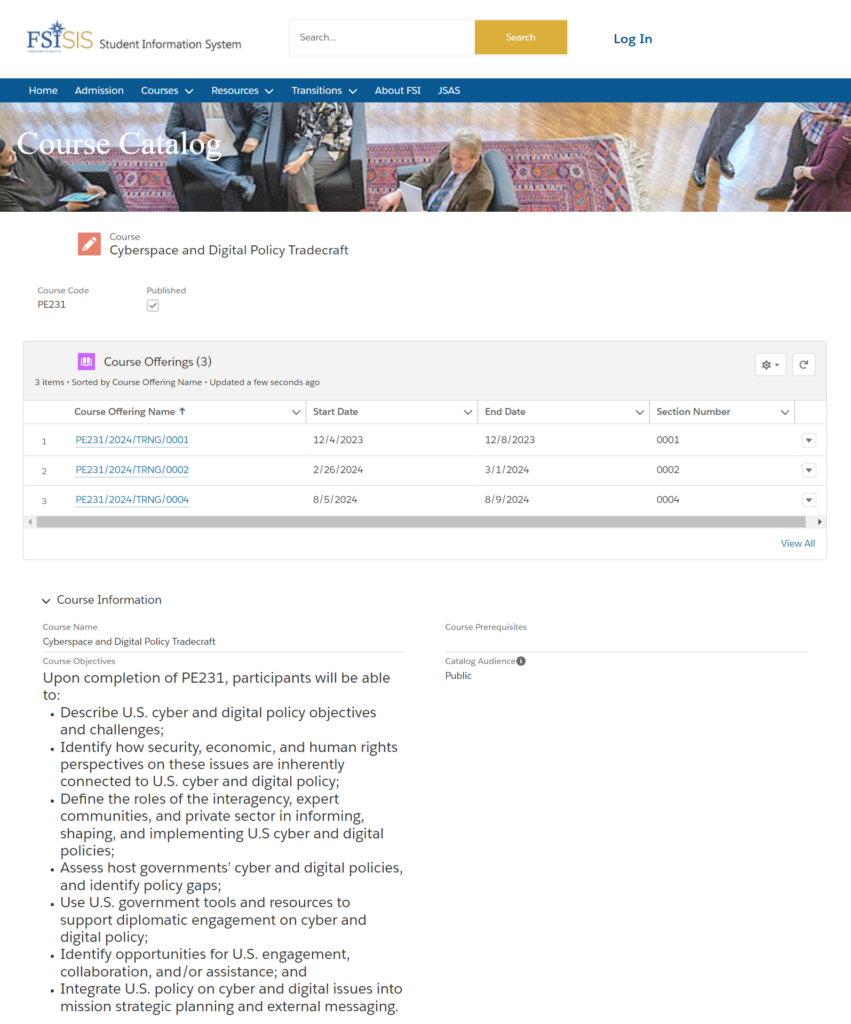Collapse the Course Information section
The height and width of the screenshot is (1024, 851).
[46, 600]
